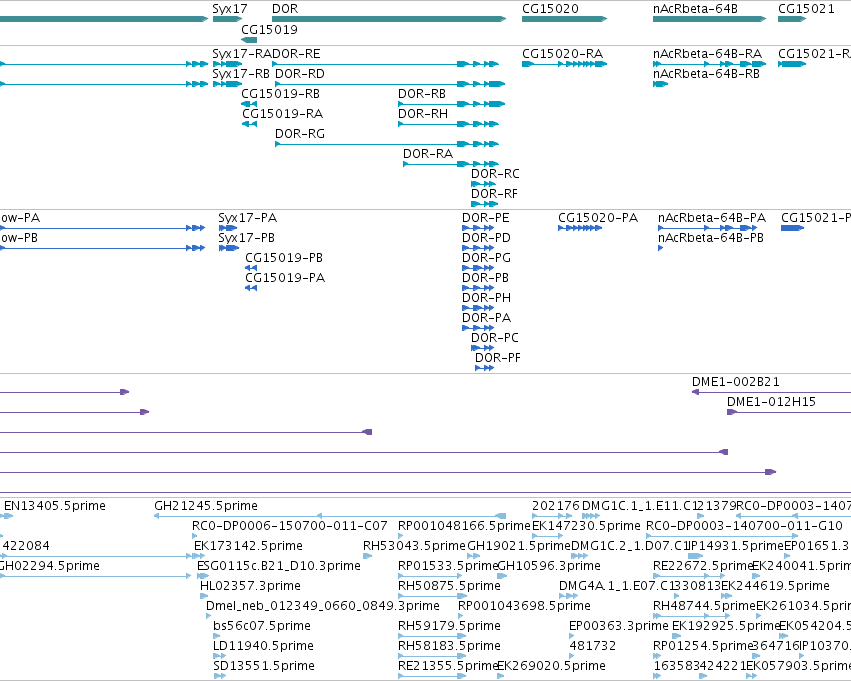Viewport: 851px width, 681px height.
Task: Select the CG15020-RA transcript label
Action: point(562,54)
